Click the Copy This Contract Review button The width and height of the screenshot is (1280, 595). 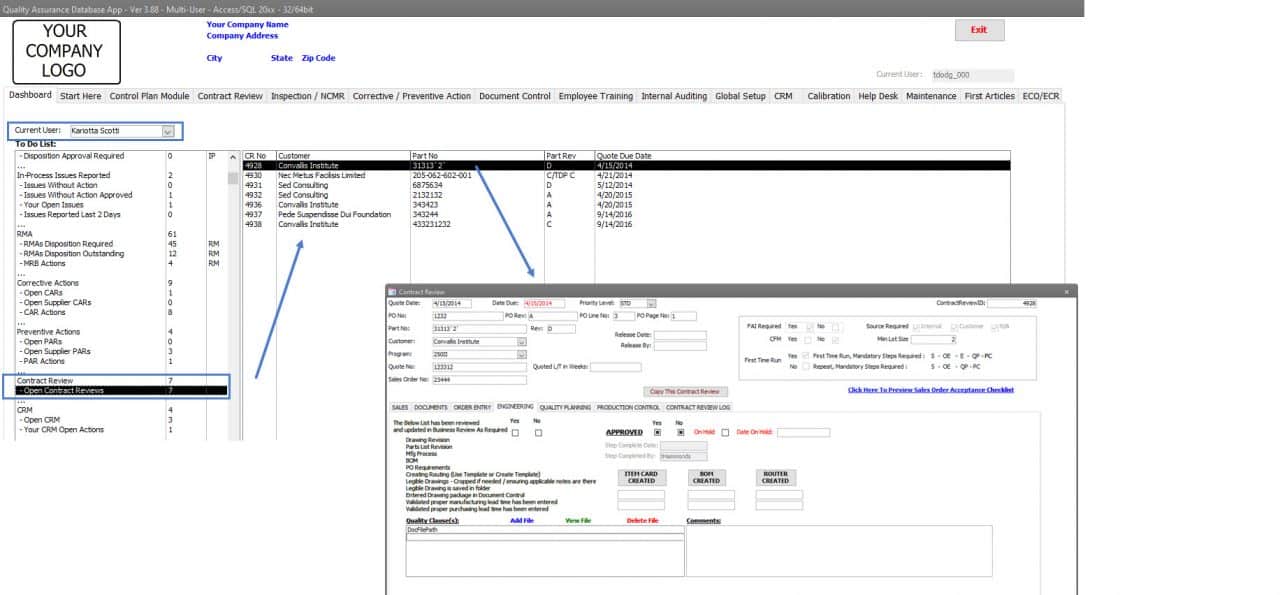(685, 391)
